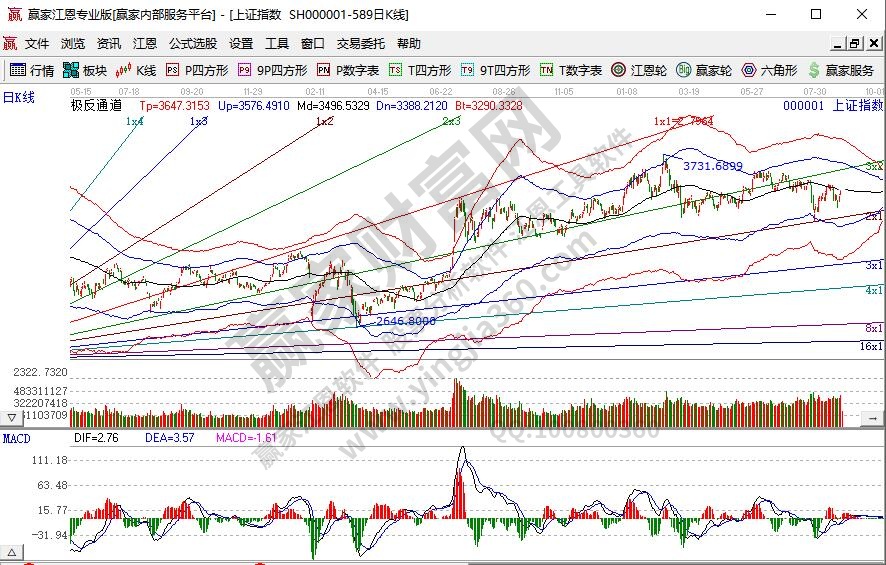Viewport: 886px width, 565px height.
Task: Open the 行情 quotes list toolbar icon
Action: [x=31, y=70]
